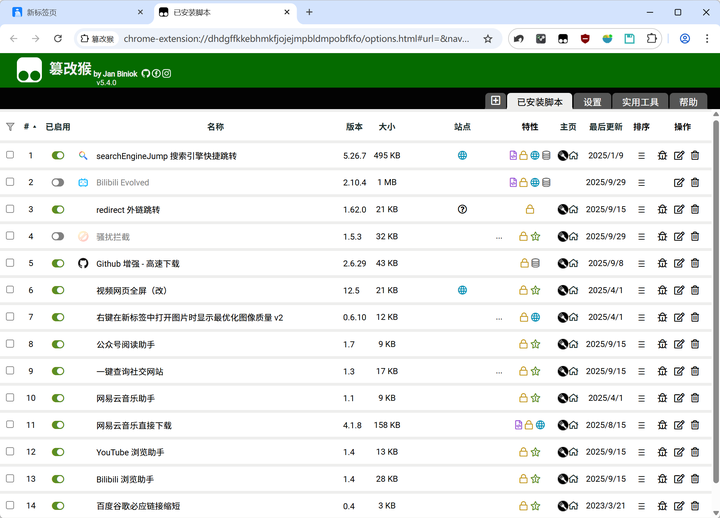Disable the Github 增强 script toggle
Screen dimensions: 720x518
click(x=58, y=263)
